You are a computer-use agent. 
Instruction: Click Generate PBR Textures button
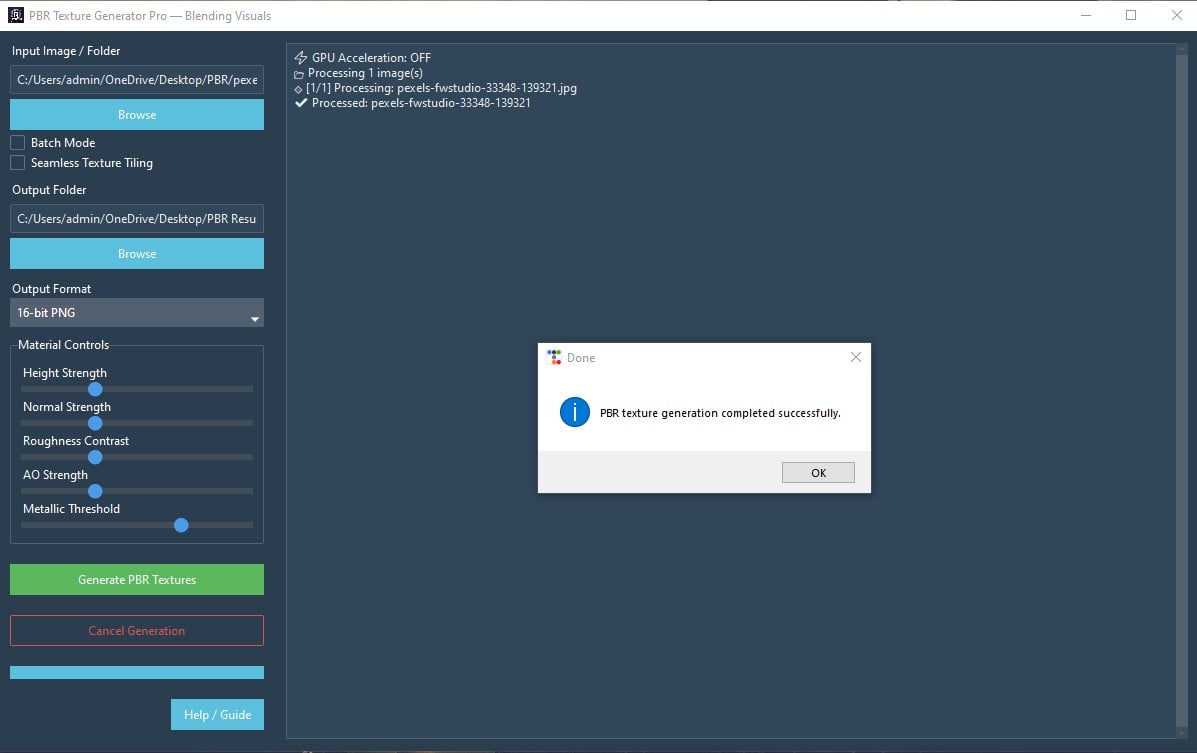137,580
